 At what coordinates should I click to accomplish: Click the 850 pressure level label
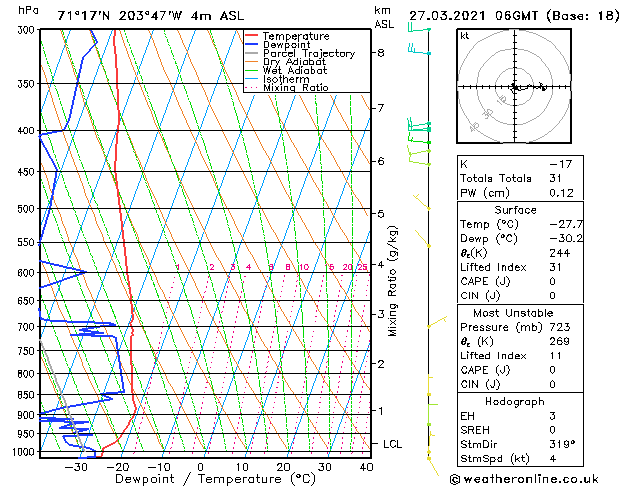(28, 395)
